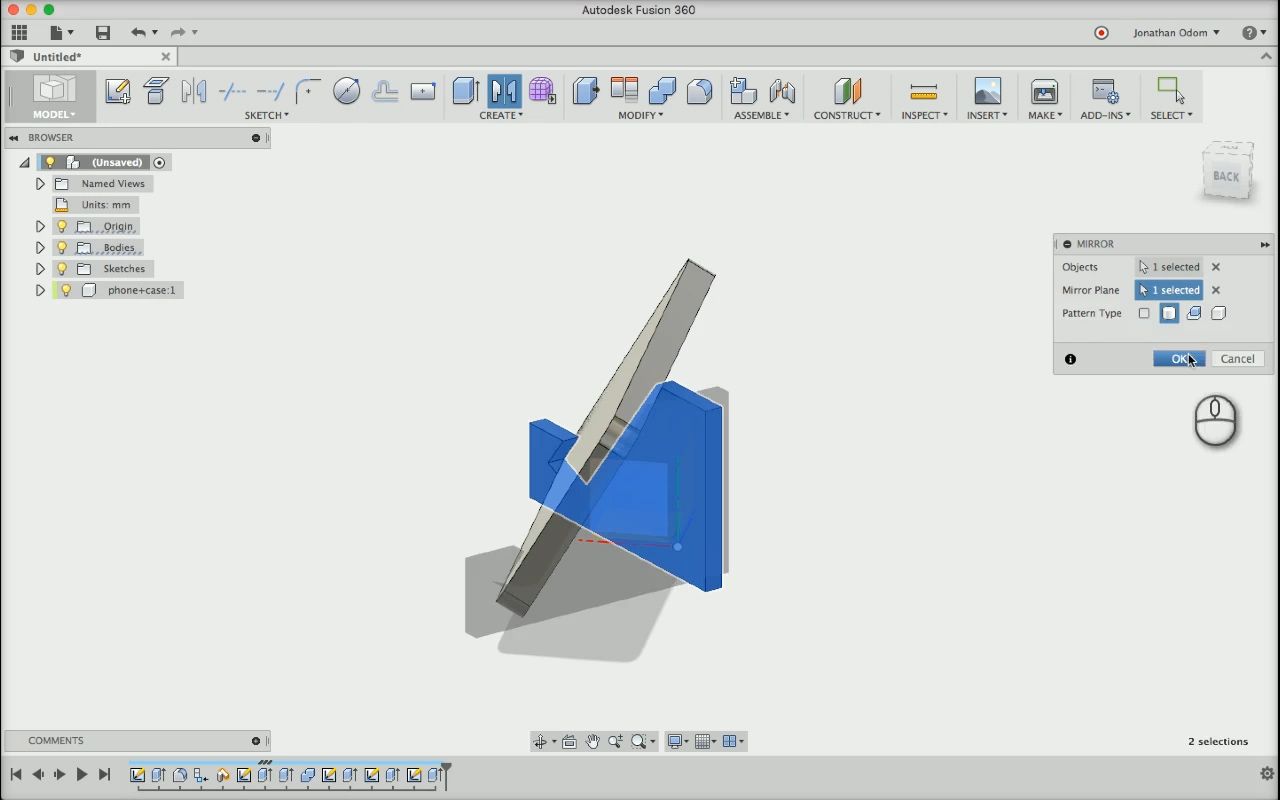Open timeline settings gear

tap(1267, 774)
